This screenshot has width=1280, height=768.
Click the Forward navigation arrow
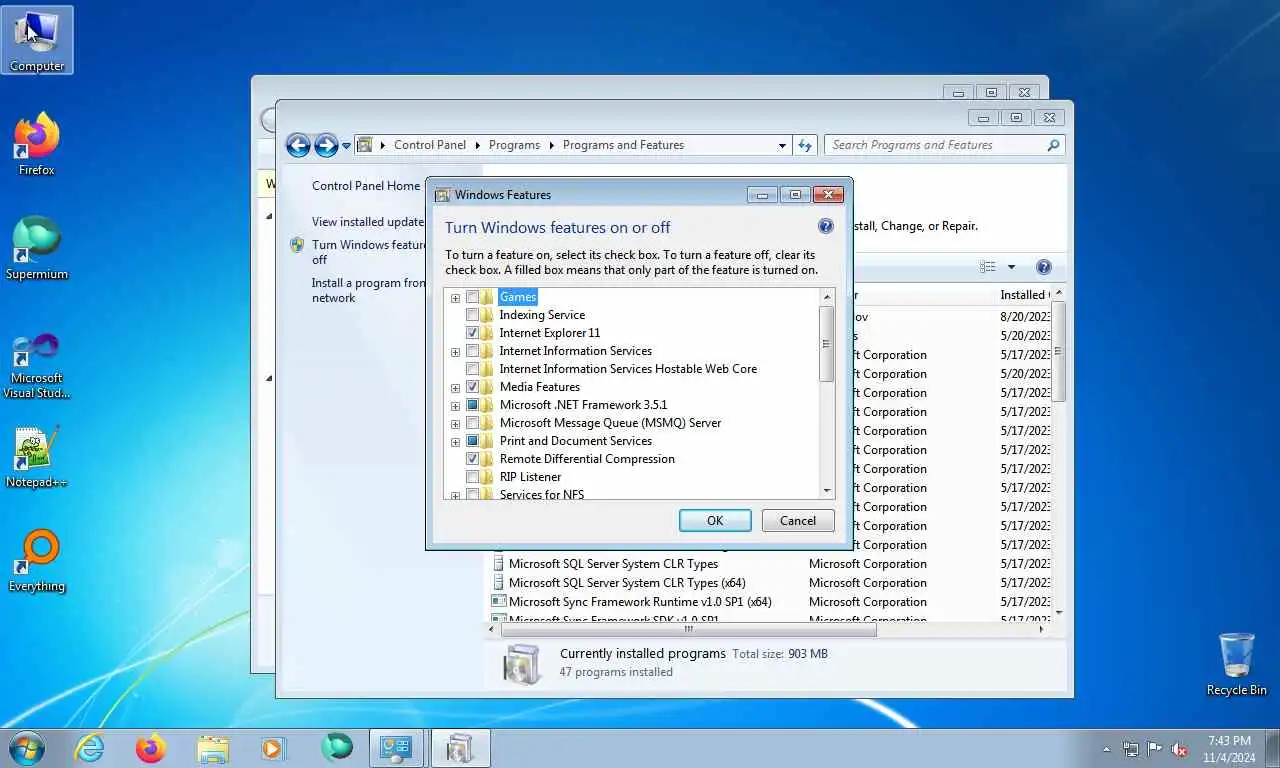point(326,145)
